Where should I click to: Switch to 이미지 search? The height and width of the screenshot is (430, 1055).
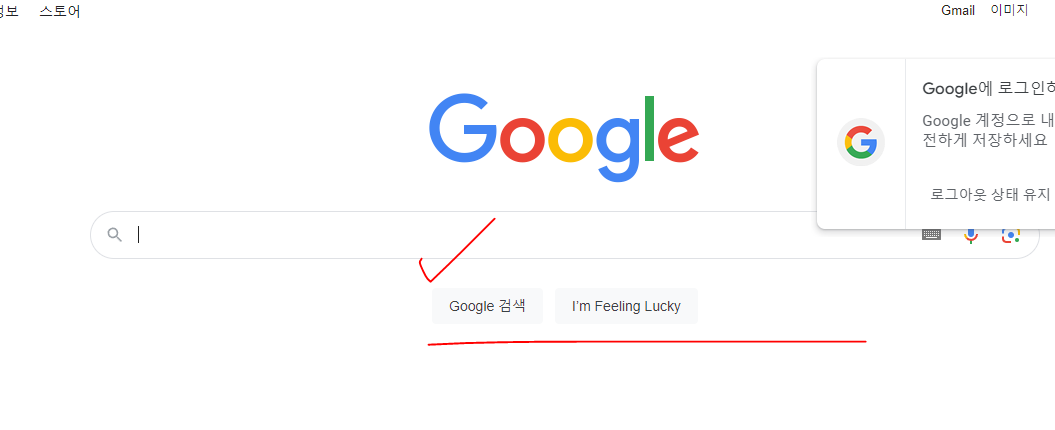click(1009, 10)
